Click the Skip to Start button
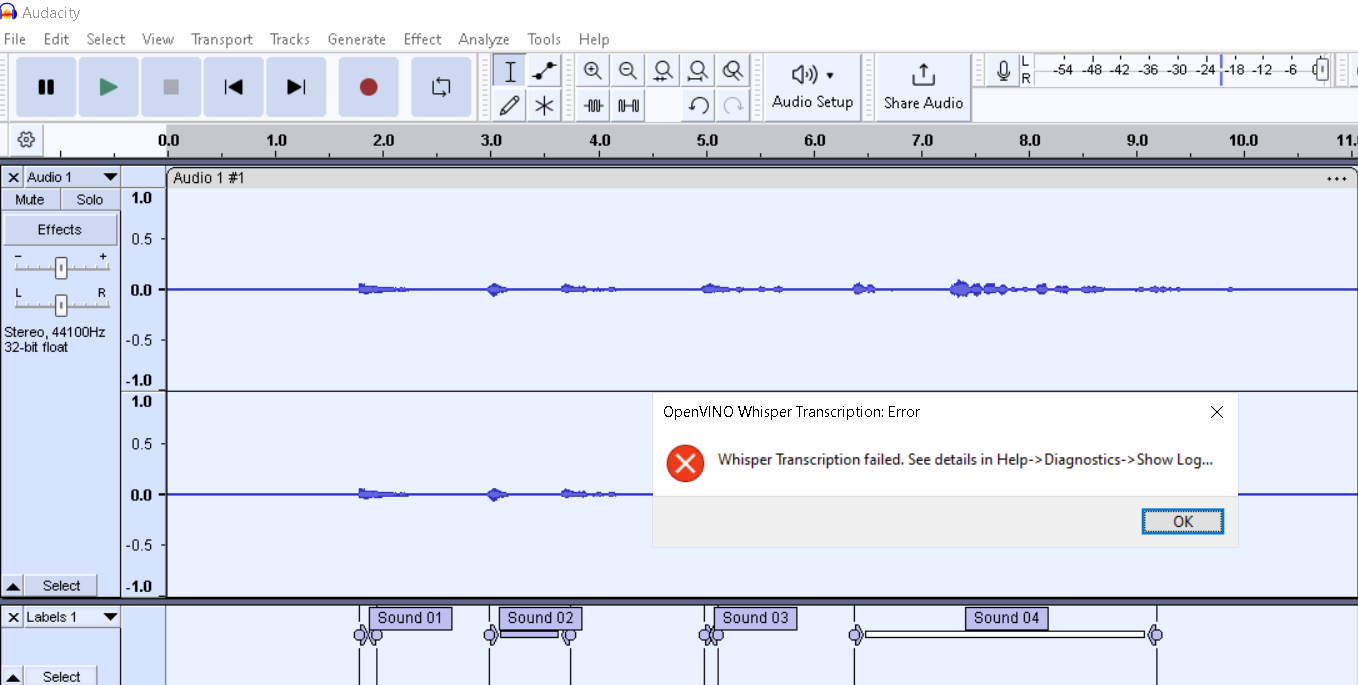Image resolution: width=1358 pixels, height=685 pixels. [233, 87]
